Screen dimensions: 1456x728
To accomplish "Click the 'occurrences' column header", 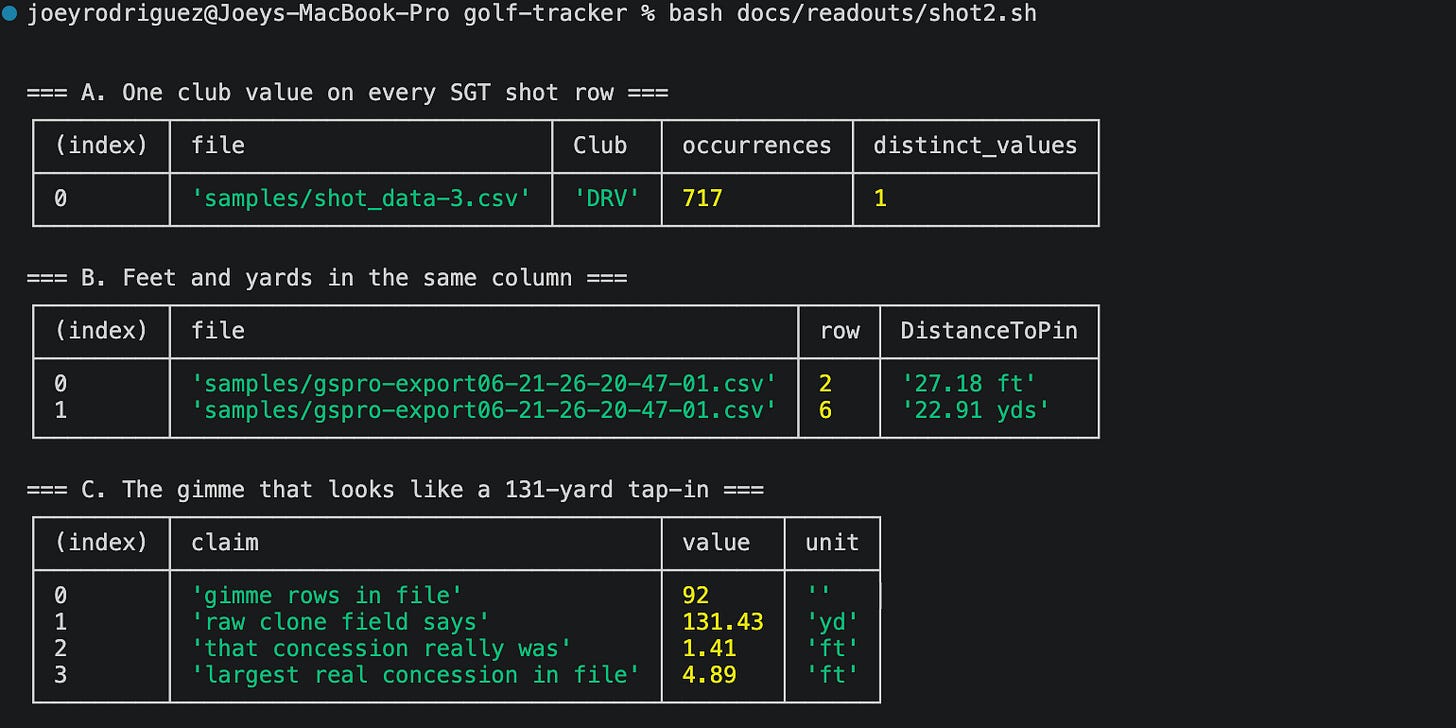I will [x=756, y=146].
